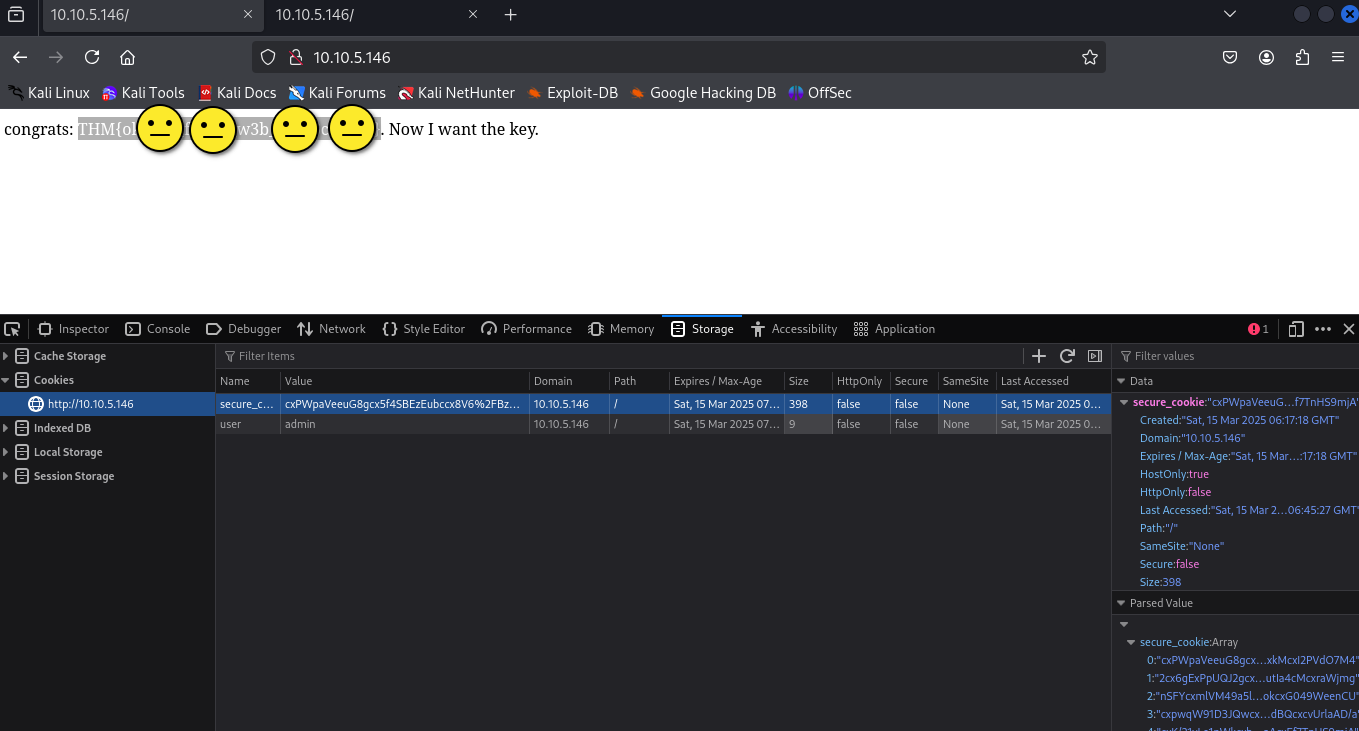This screenshot has height=731, width=1359.
Task: Expand the Cache Storage tree node
Action: pyautogui.click(x=6, y=356)
